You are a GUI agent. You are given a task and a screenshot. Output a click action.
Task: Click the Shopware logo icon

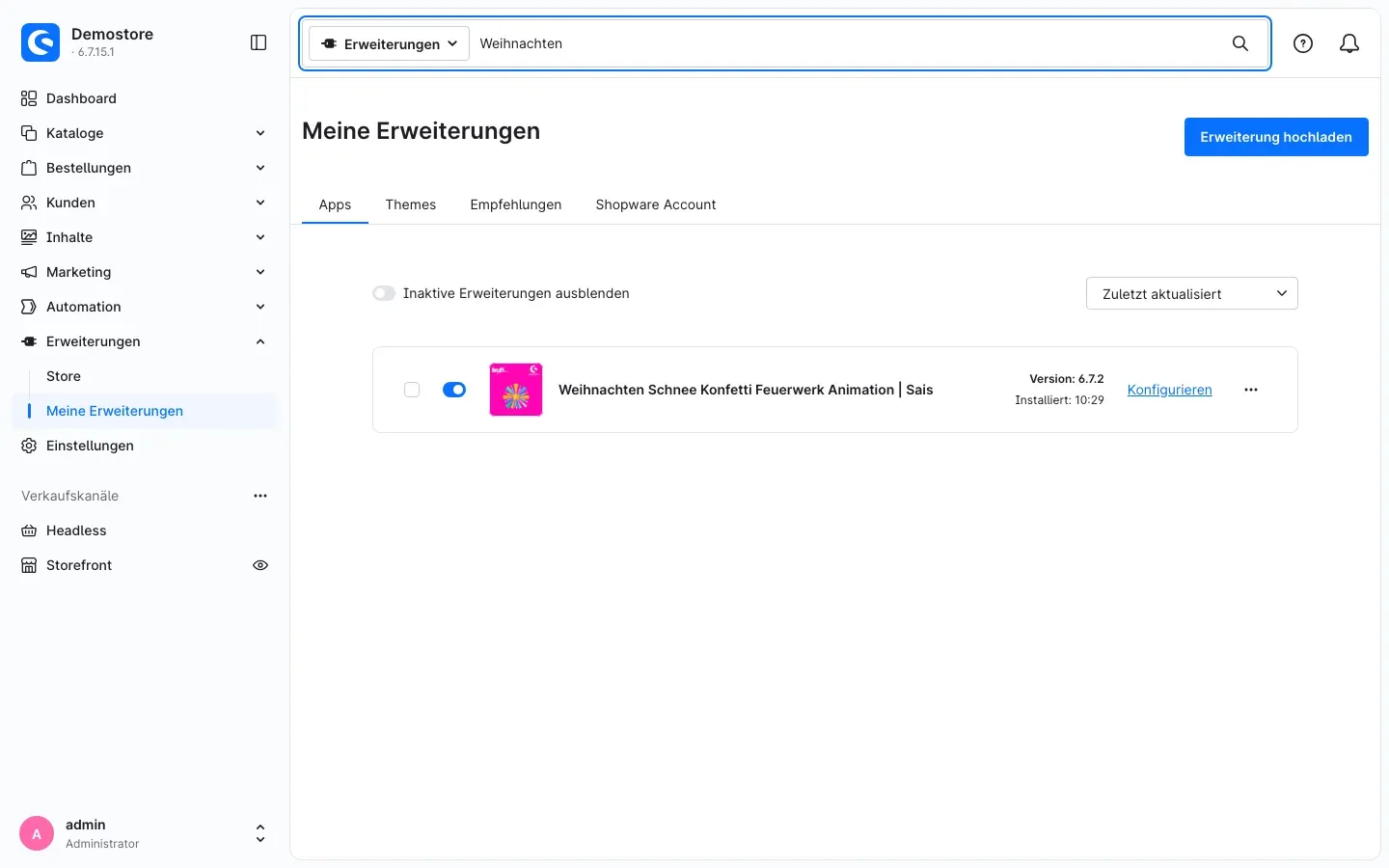(x=41, y=42)
